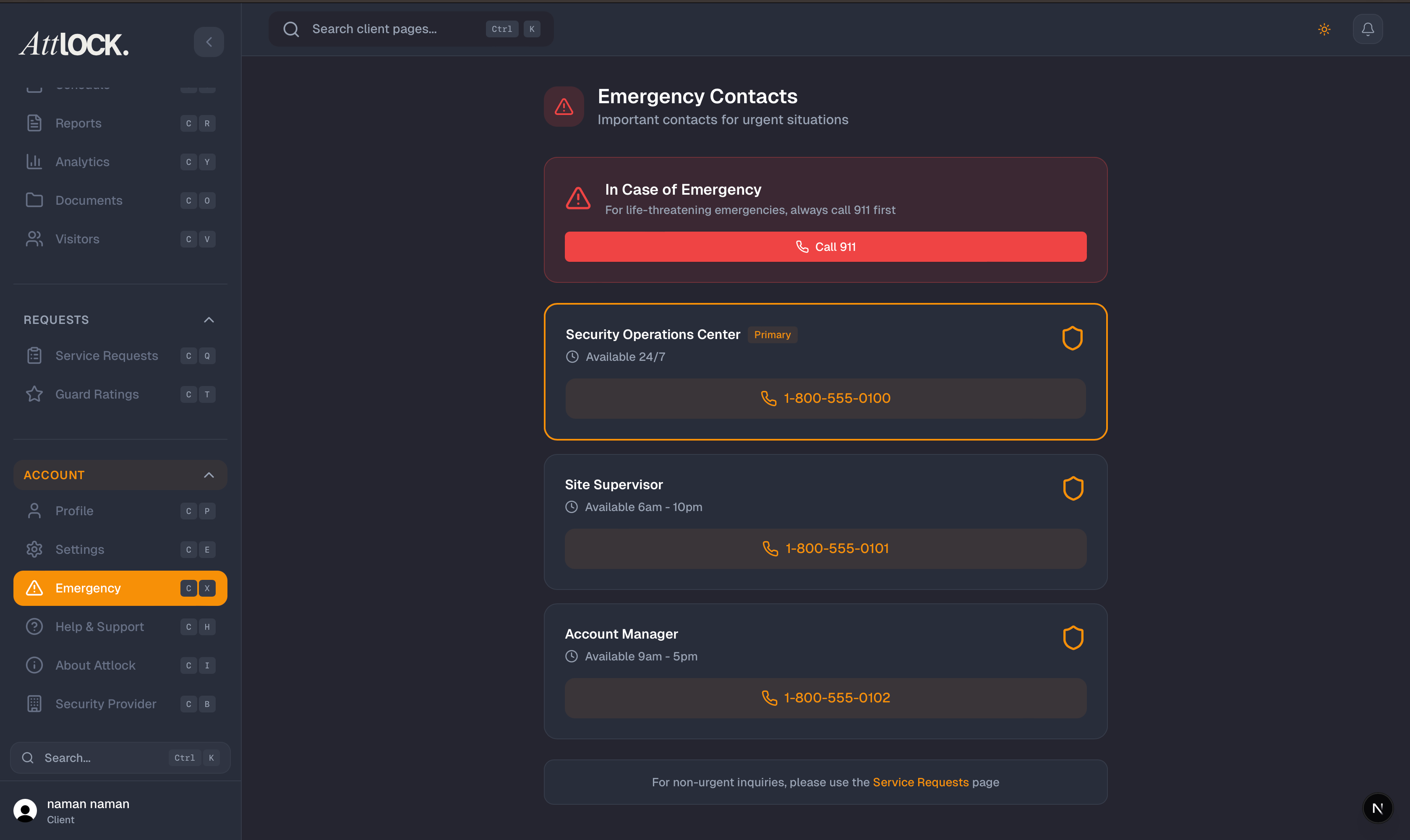Toggle light mode with the sun icon
The width and height of the screenshot is (1410, 840).
click(x=1324, y=28)
